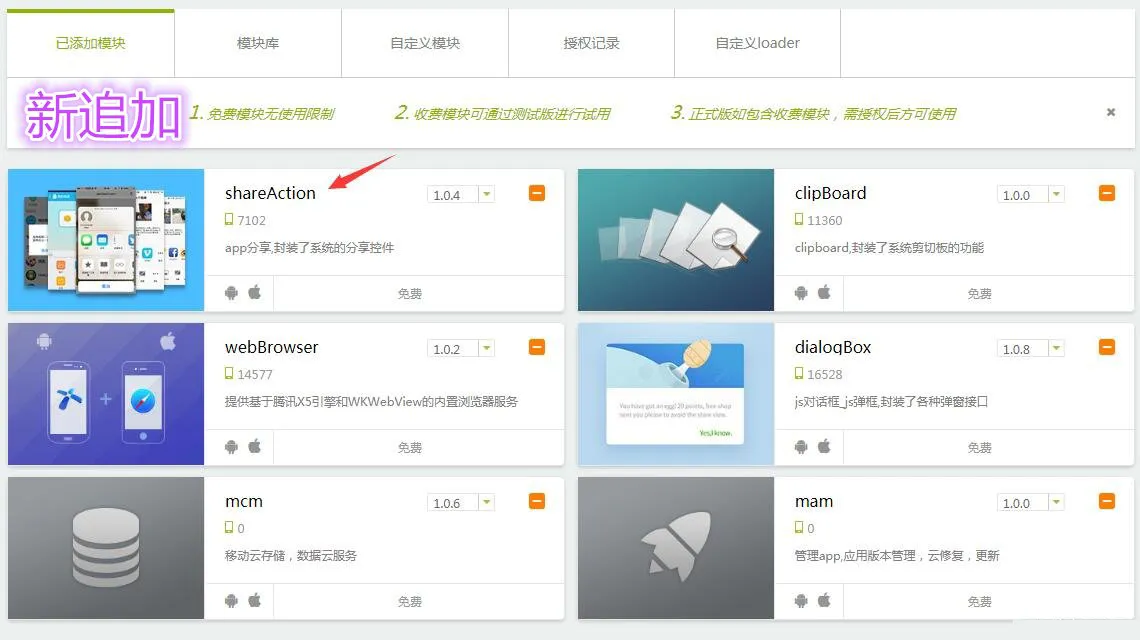Open the 授权记录 tab
Image resolution: width=1140 pixels, height=640 pixels.
point(591,42)
